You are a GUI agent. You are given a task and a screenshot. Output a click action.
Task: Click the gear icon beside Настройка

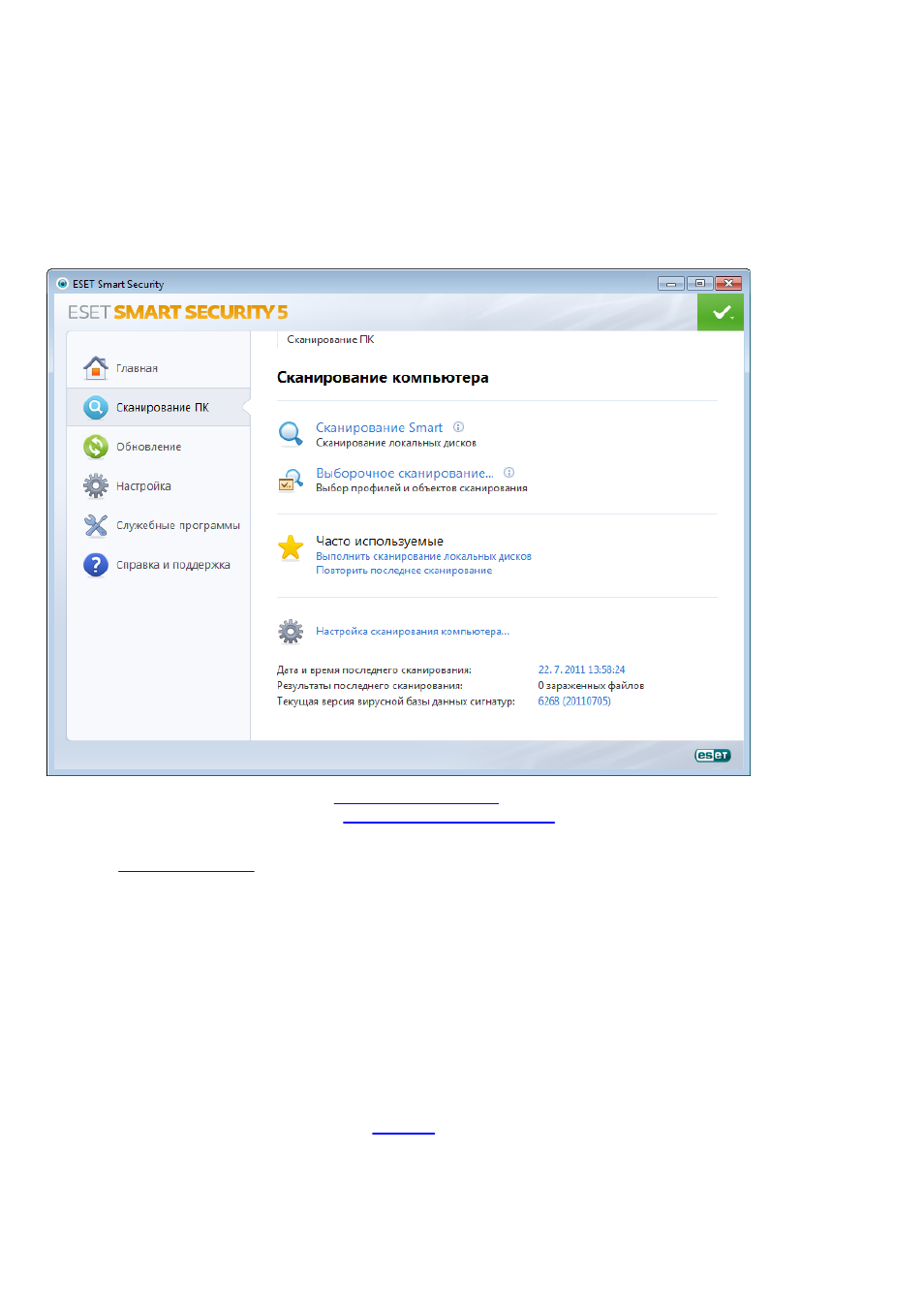(96, 486)
